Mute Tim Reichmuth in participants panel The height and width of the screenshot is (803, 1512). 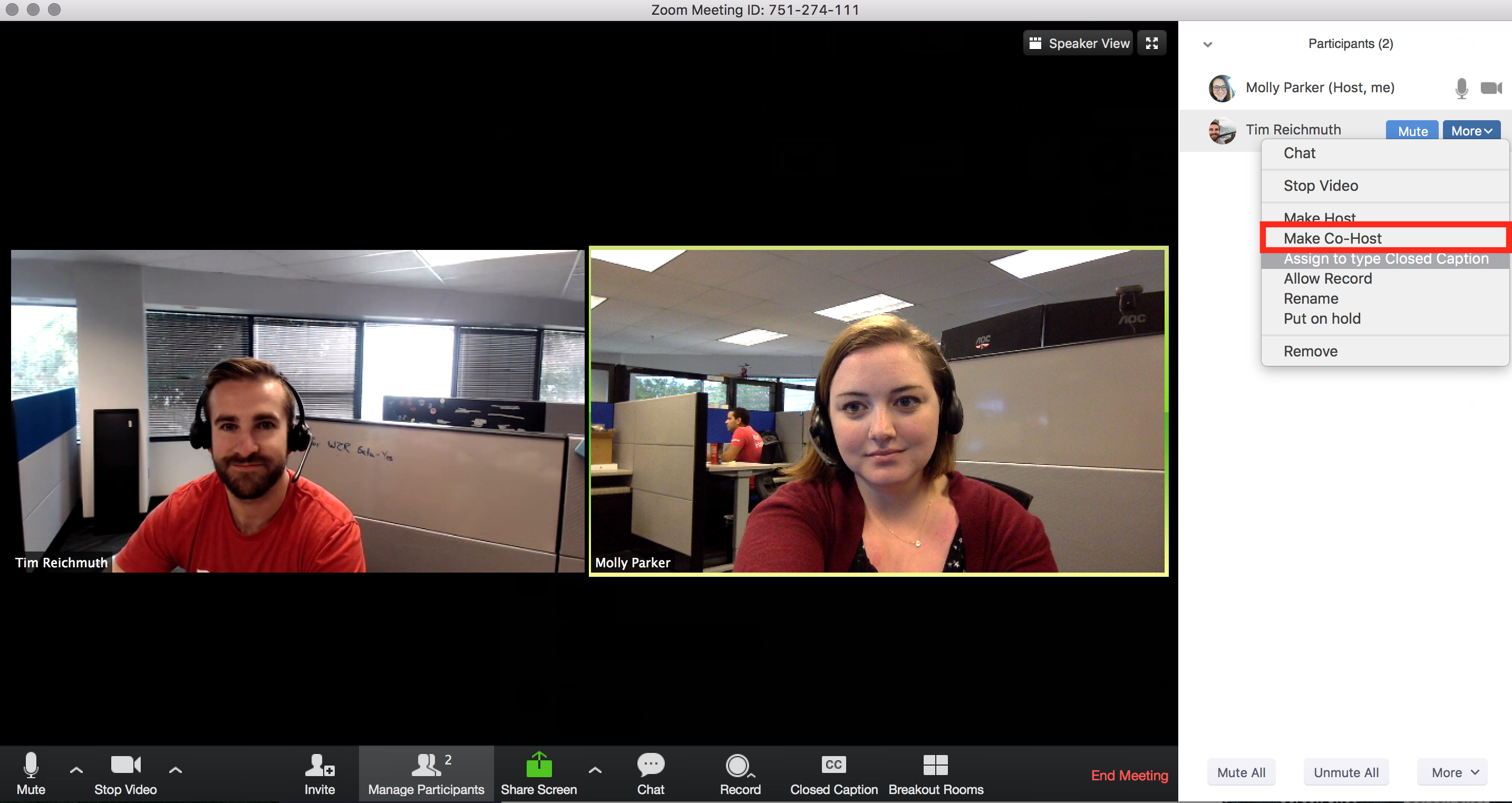(x=1409, y=129)
